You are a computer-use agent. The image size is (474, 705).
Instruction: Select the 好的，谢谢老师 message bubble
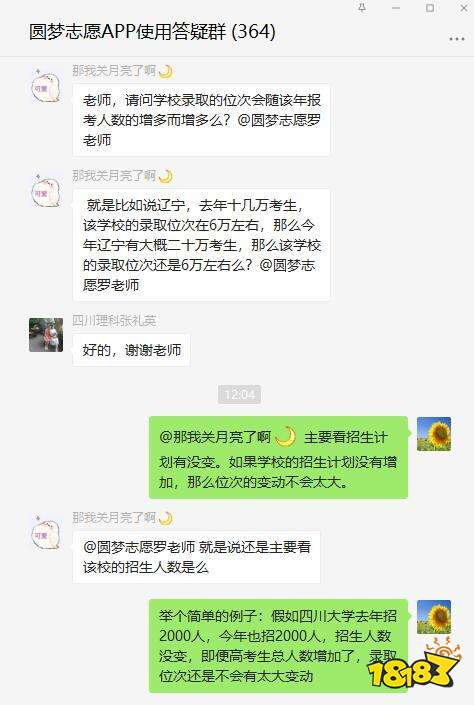tap(131, 350)
